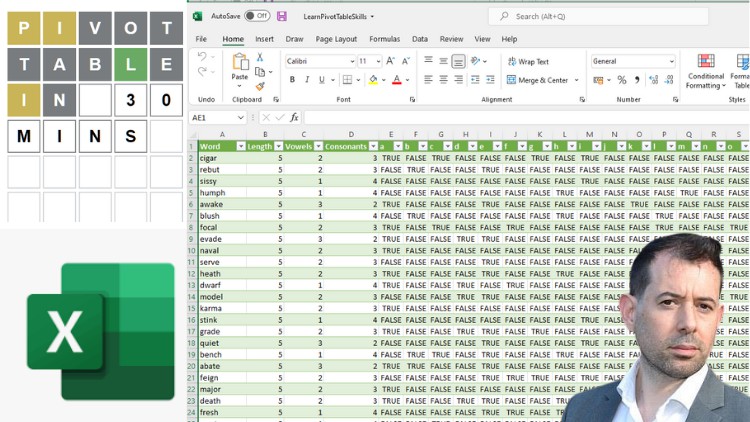The image size is (750, 422).
Task: Click the Wrap Text button
Action: pyautogui.click(x=528, y=62)
